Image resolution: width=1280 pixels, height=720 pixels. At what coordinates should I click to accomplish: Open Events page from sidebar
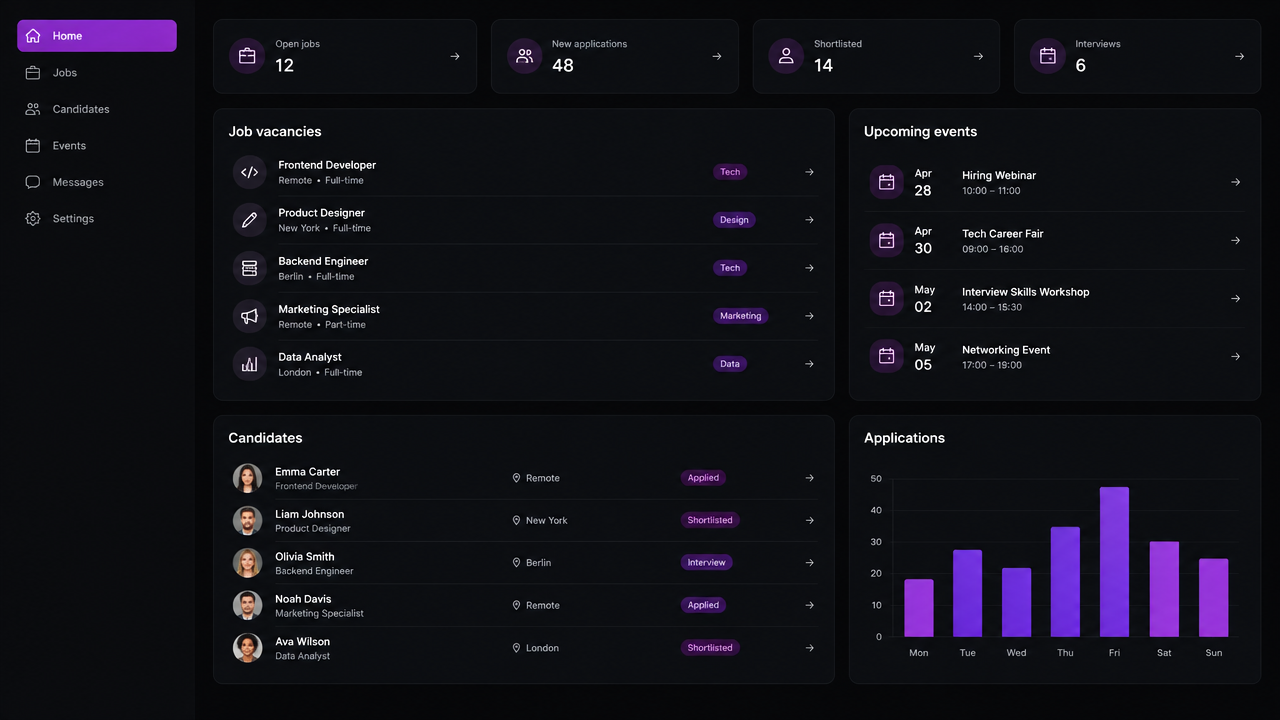(97, 146)
